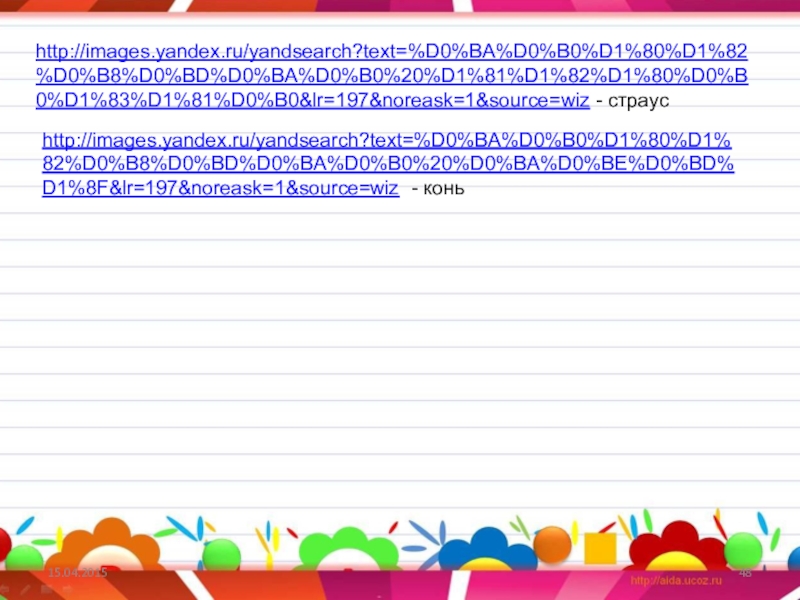
Task: Open the slide navigation menu icon
Action: 46,589
